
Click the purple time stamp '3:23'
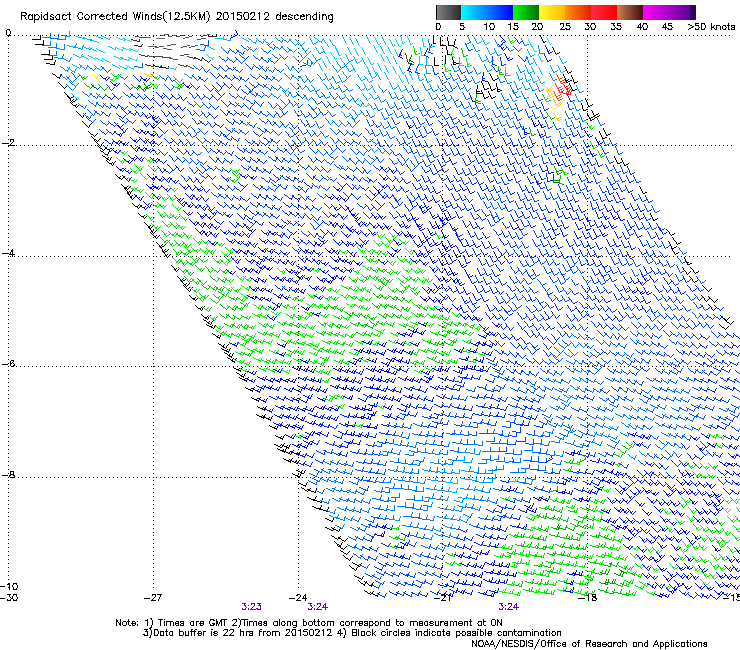coord(252,607)
